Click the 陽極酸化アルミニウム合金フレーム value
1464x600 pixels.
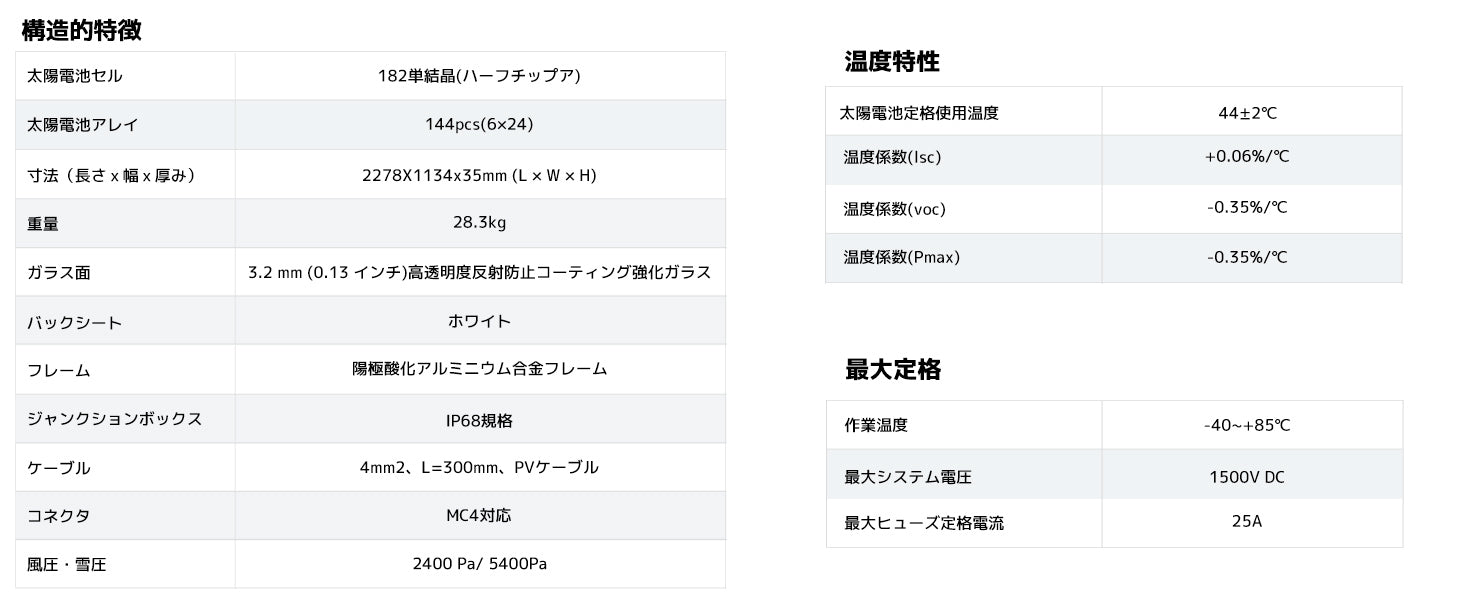tap(480, 369)
